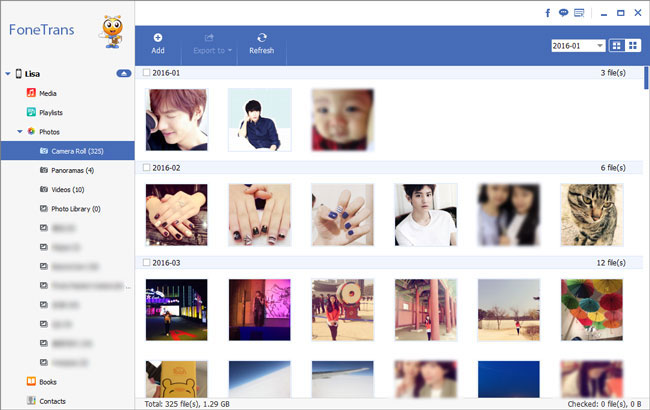Select the black patterned nail art photo

(x=260, y=215)
